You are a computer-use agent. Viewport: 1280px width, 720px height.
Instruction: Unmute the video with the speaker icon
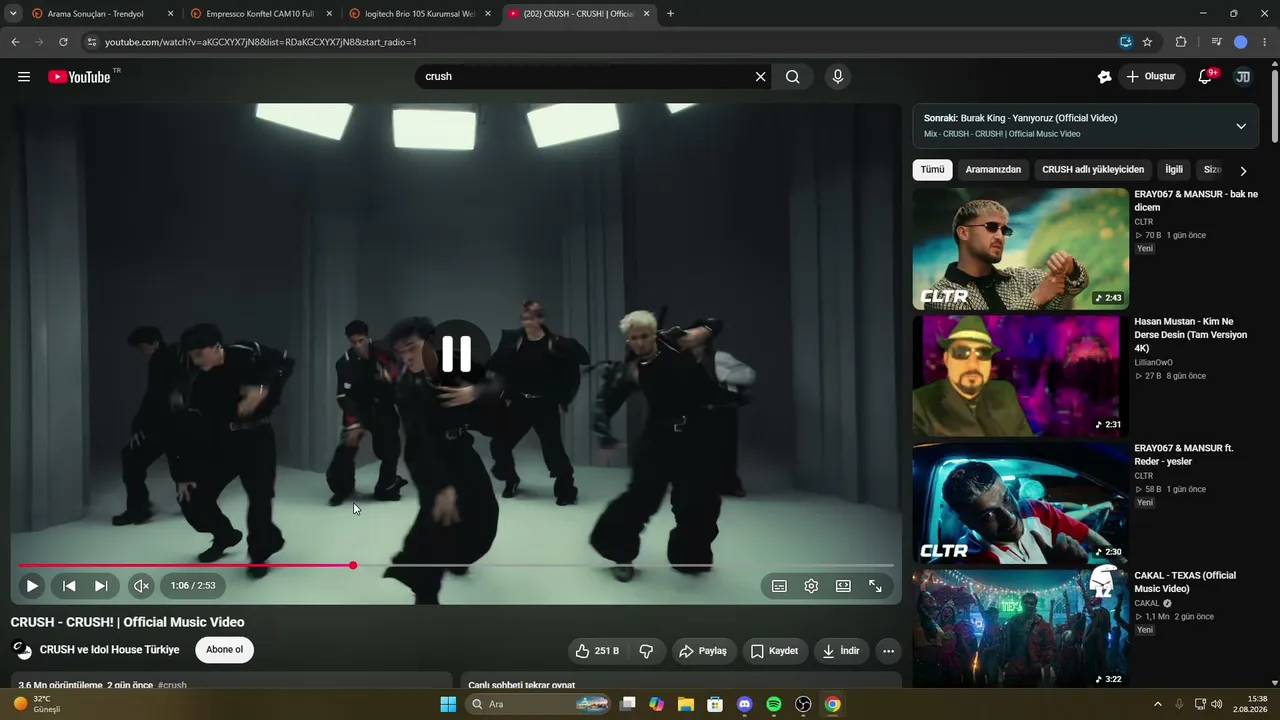tap(142, 586)
